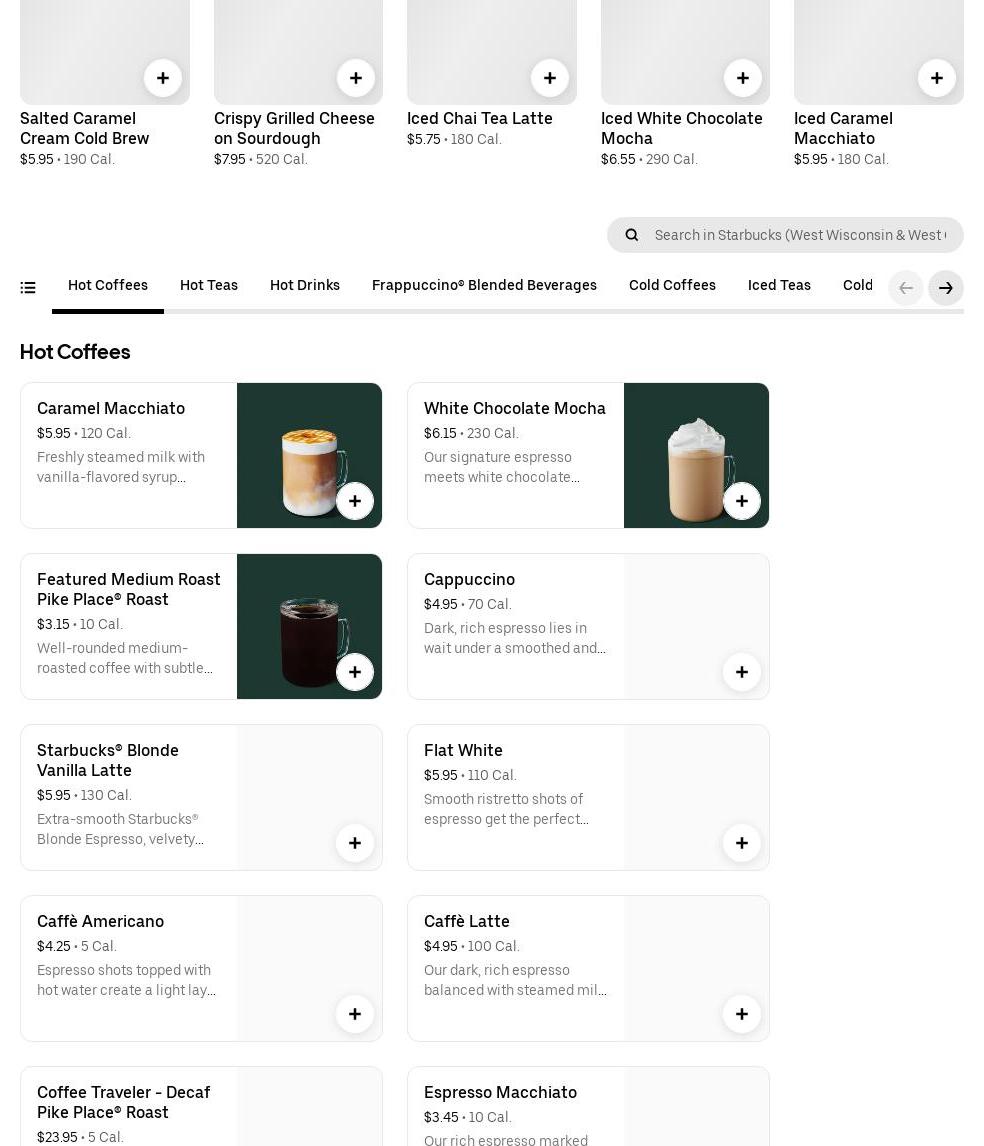Add Salted Caramel Cream Cold Brew to cart
This screenshot has width=984, height=1146.
coord(163,78)
